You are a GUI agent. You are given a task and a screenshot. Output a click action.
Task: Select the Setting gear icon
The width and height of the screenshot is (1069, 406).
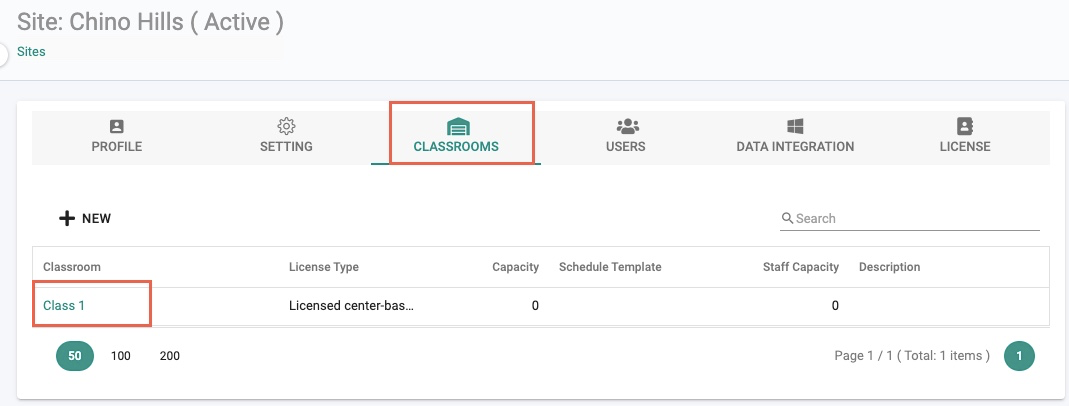pyautogui.click(x=286, y=126)
